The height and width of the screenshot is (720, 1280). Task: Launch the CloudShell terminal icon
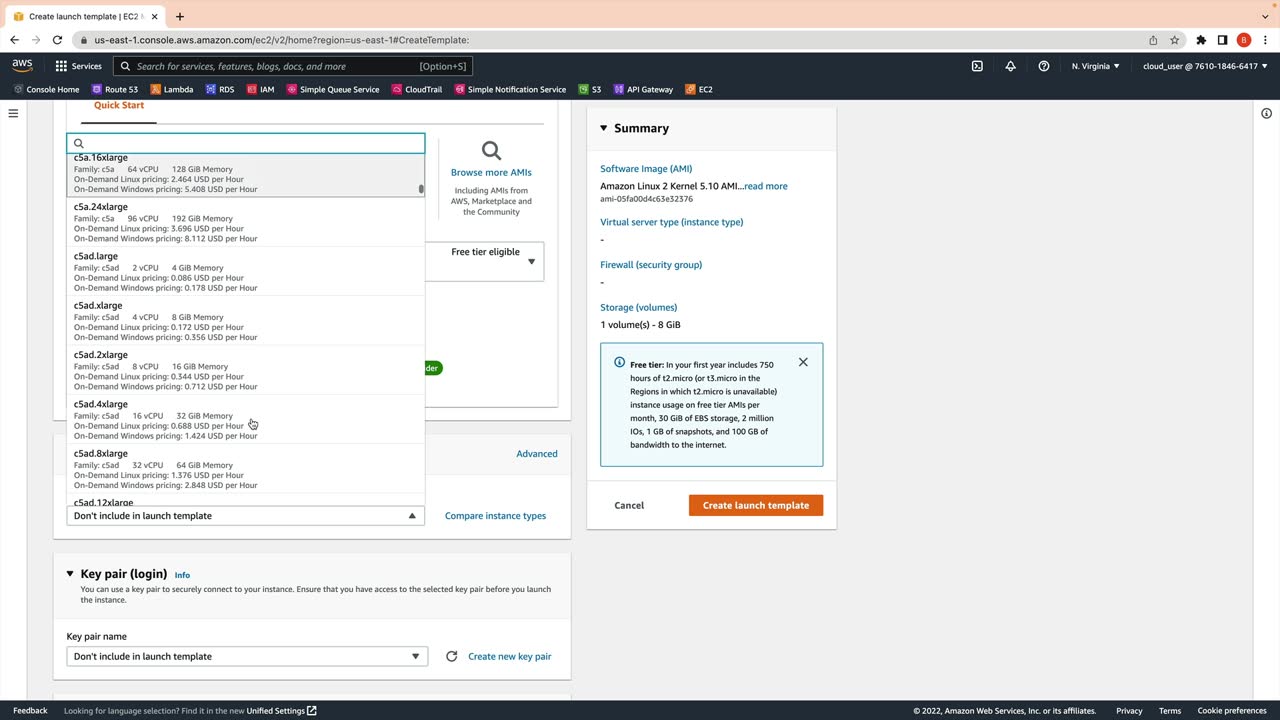(x=977, y=66)
